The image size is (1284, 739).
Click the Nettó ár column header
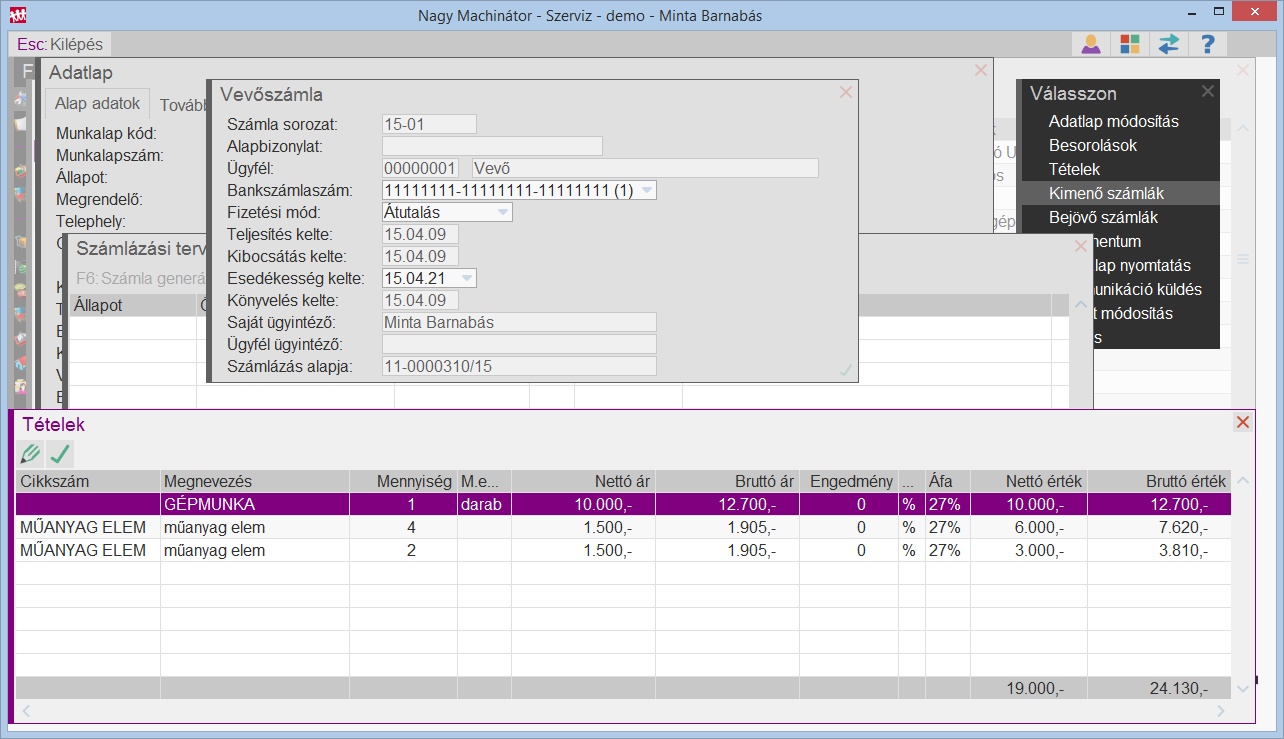tap(584, 481)
